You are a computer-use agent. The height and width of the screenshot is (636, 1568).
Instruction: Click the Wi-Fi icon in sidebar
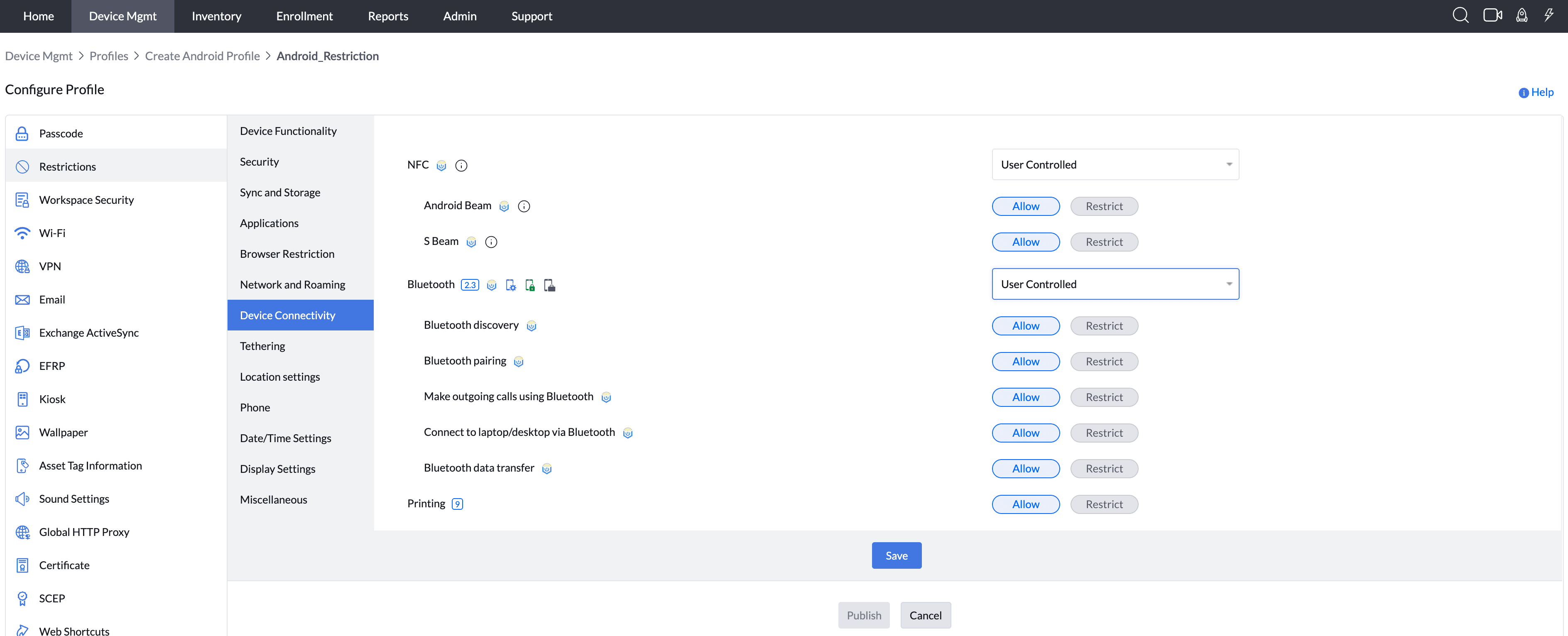(22, 233)
